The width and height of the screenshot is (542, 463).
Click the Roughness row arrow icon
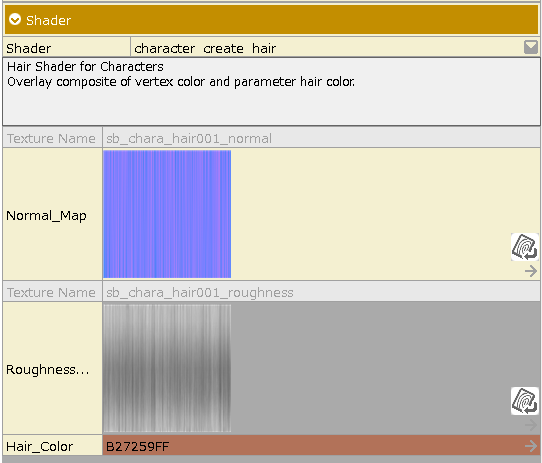tap(531, 425)
